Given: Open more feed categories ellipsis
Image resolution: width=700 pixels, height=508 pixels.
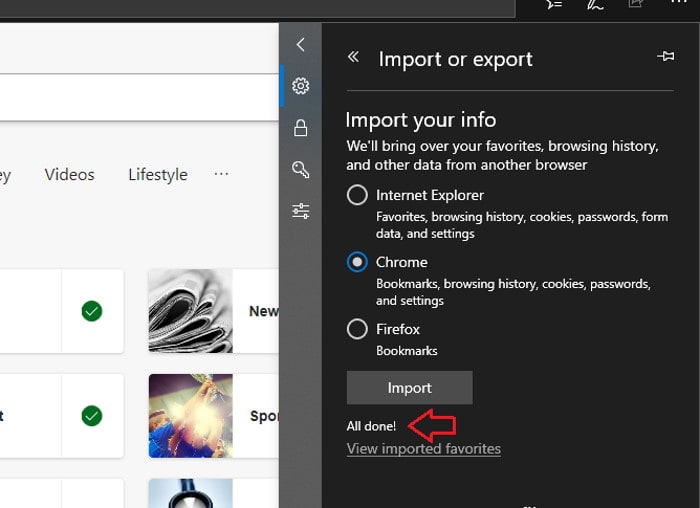Looking at the screenshot, I should click(x=221, y=174).
